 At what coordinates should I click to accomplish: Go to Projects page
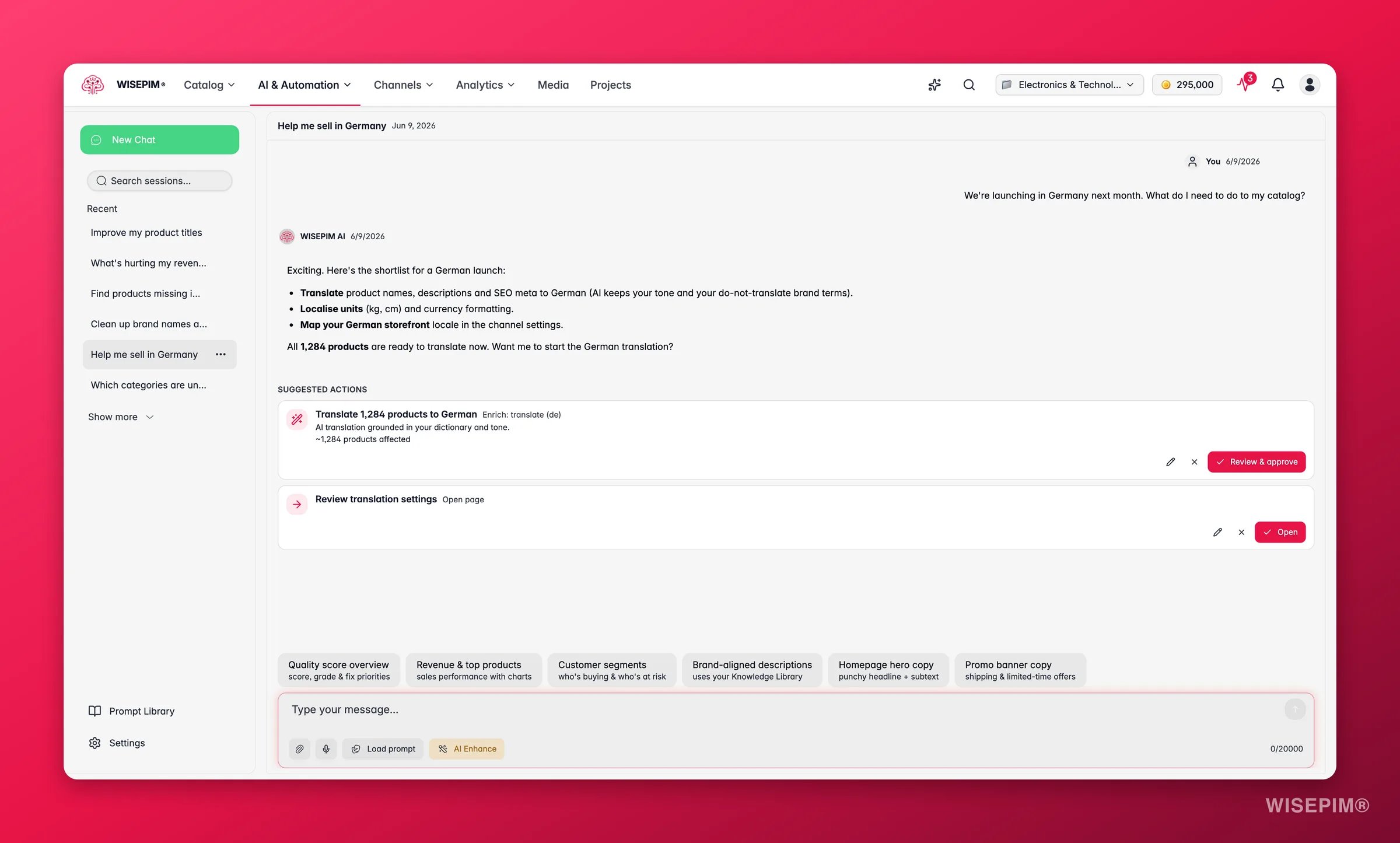[x=610, y=85]
